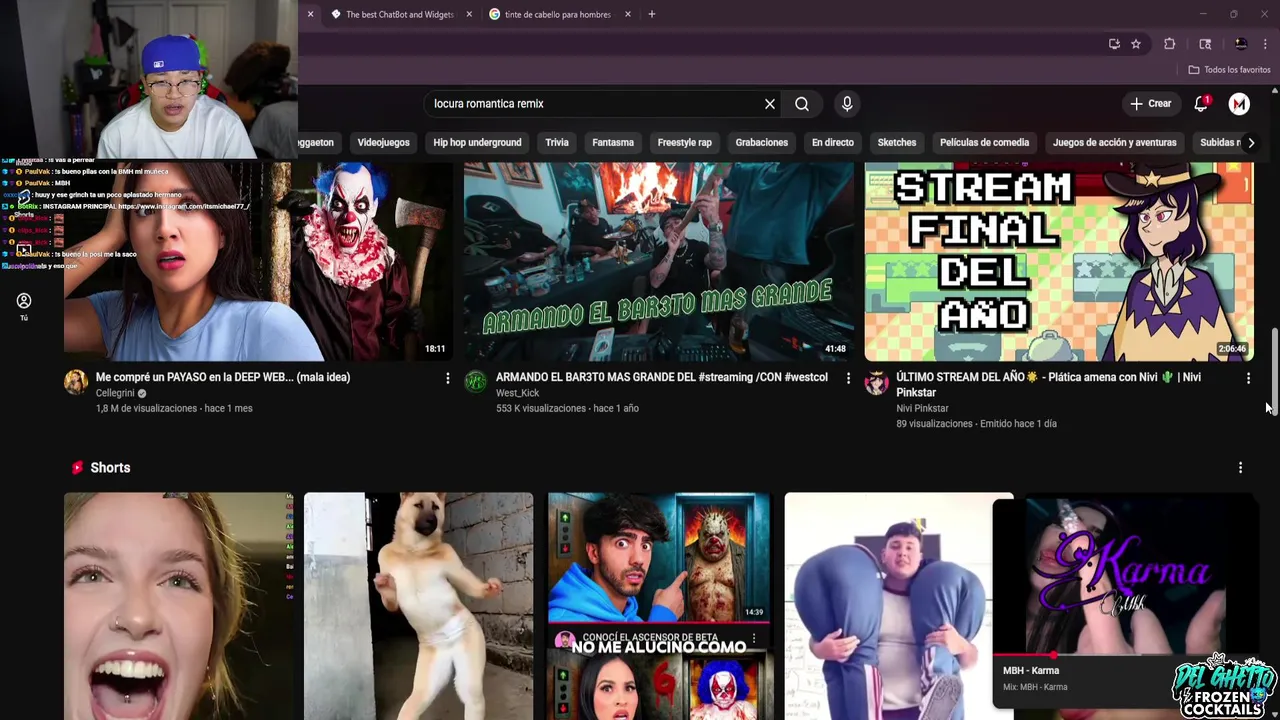Screen dimensions: 1280x720
Task: Close the 'tinte de cabello para hombres' tab
Action: pyautogui.click(x=628, y=14)
